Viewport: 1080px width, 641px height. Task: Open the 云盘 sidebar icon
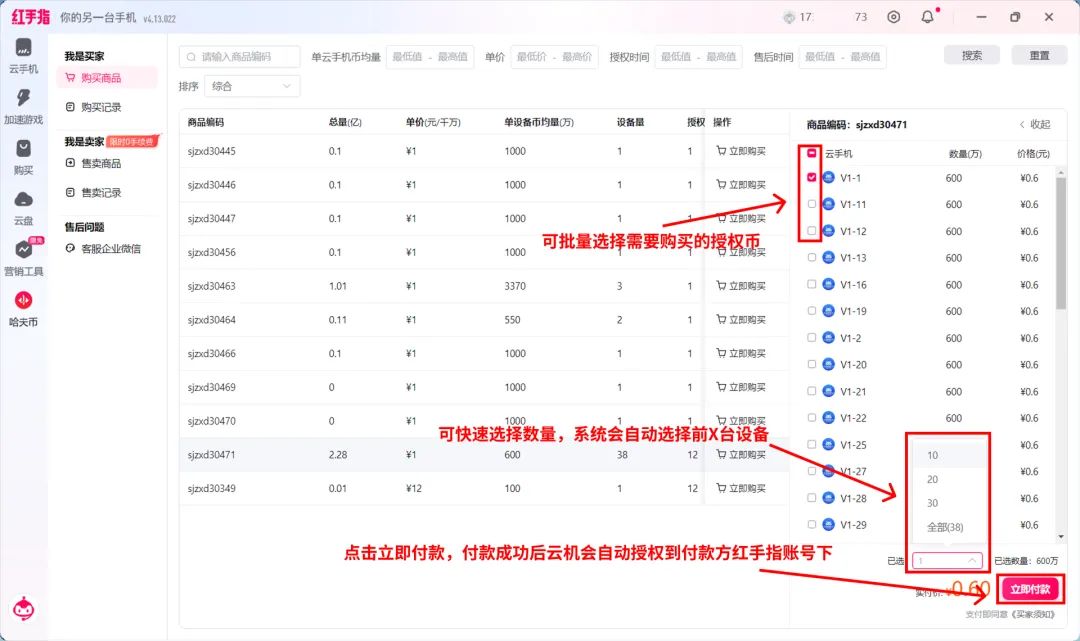tap(23, 200)
